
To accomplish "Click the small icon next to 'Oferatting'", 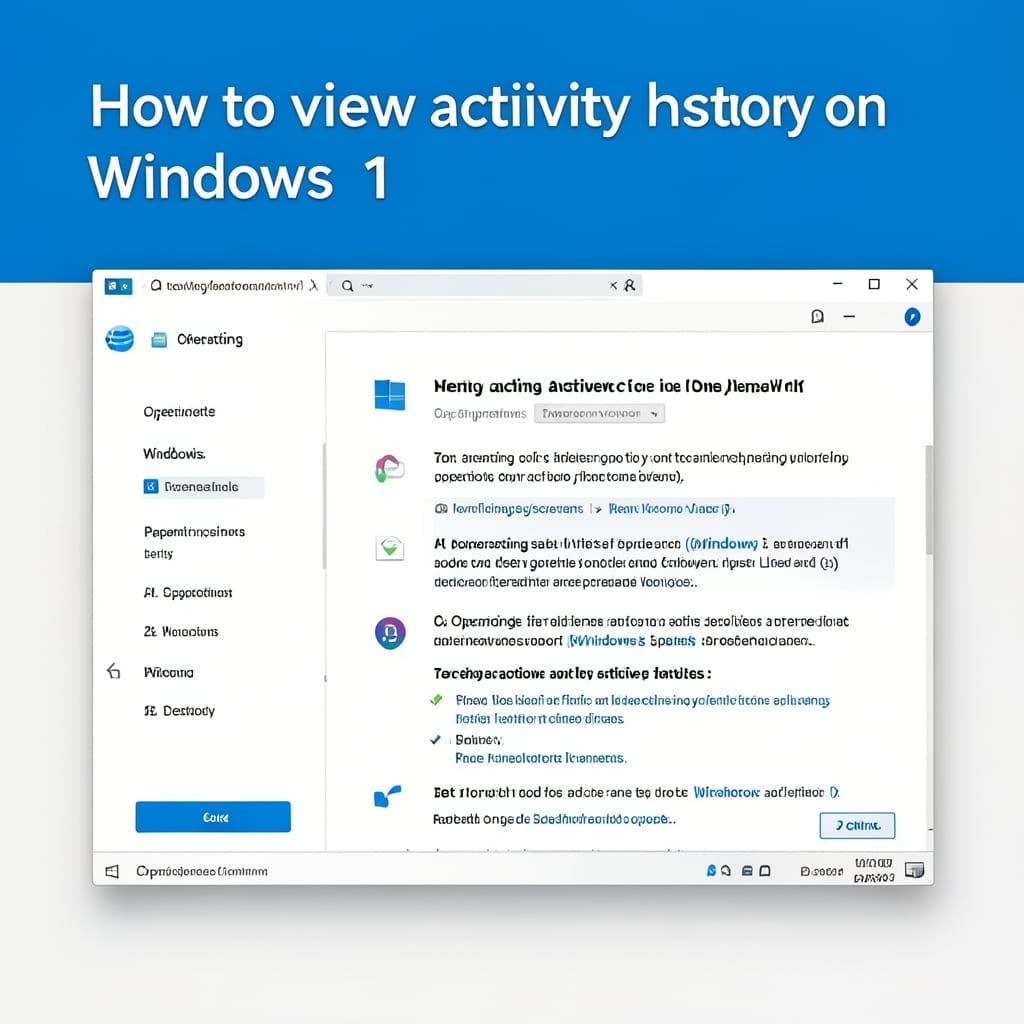I will [159, 340].
